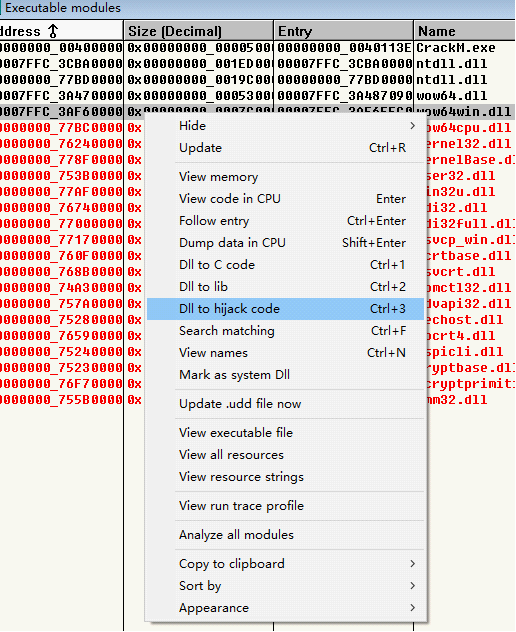Select Follow entry menu item

coord(285,221)
